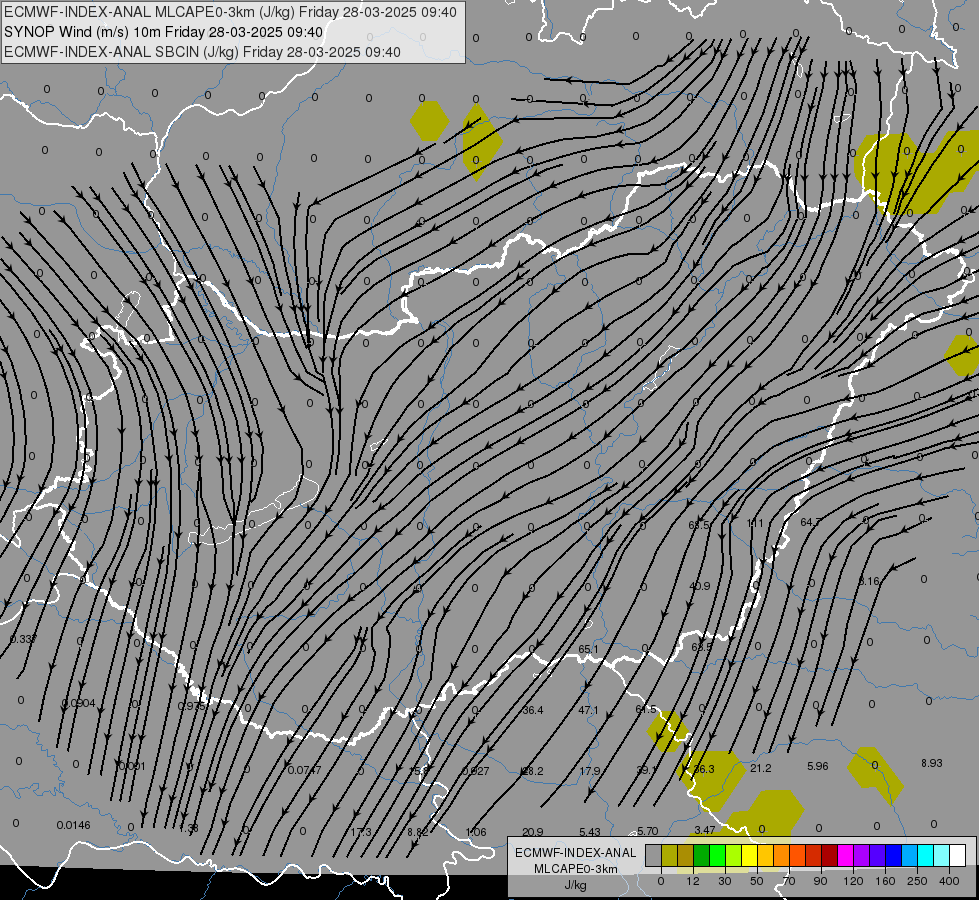The height and width of the screenshot is (900, 979).
Task: Pick the dark red legend swatch
Action: [x=830, y=855]
